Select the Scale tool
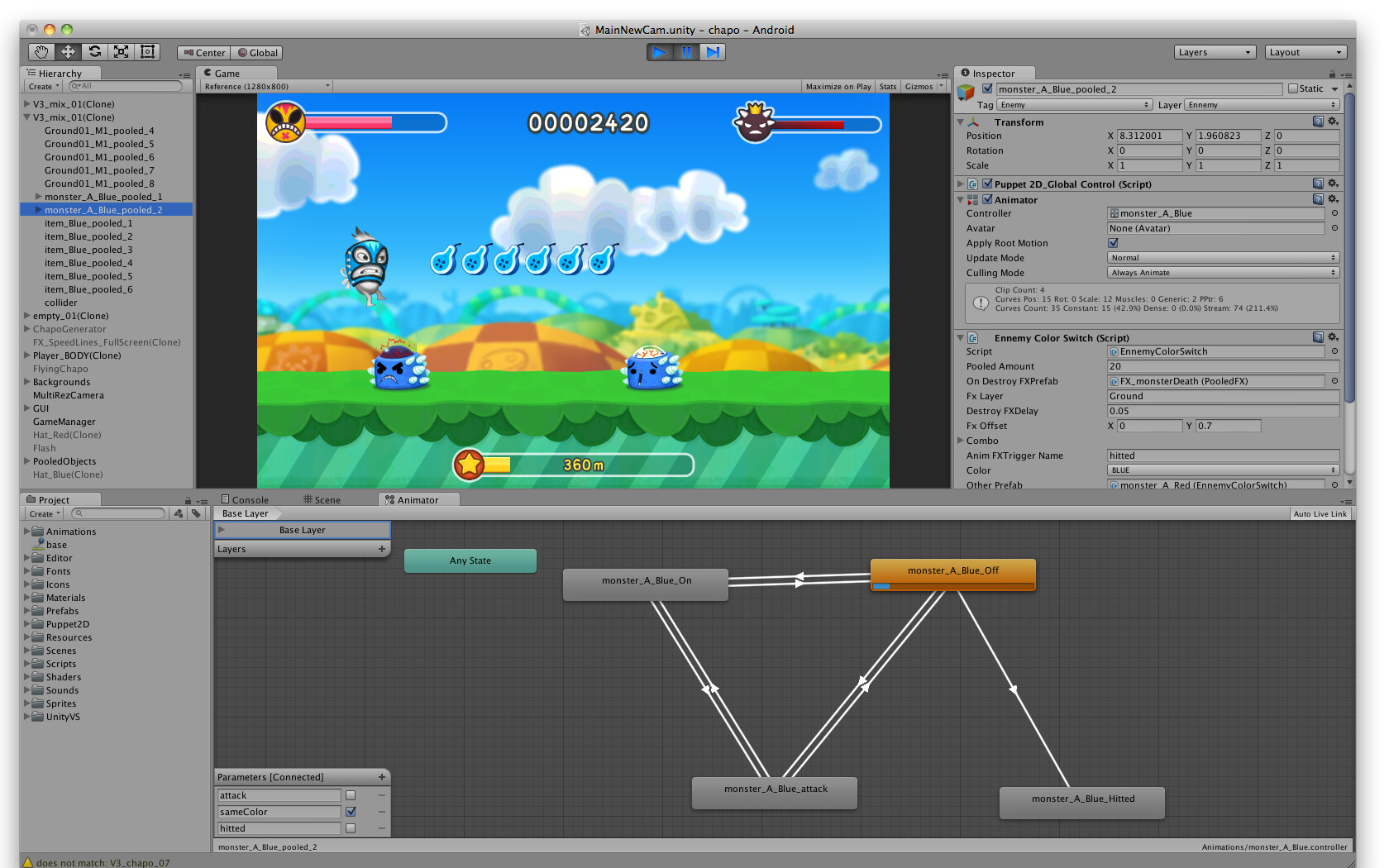 (121, 51)
